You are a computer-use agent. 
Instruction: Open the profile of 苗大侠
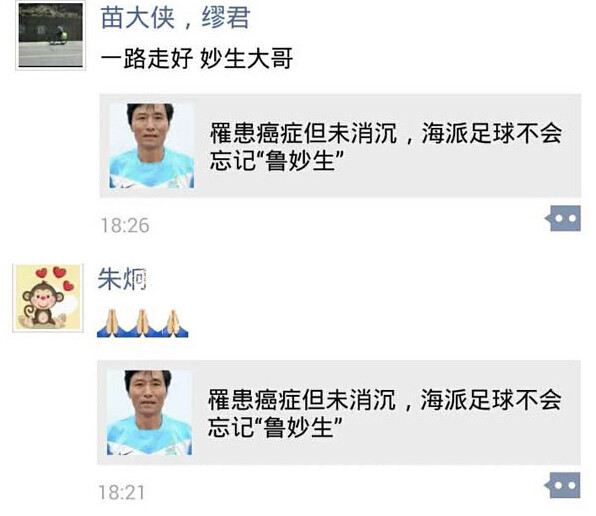pyautogui.click(x=138, y=18)
